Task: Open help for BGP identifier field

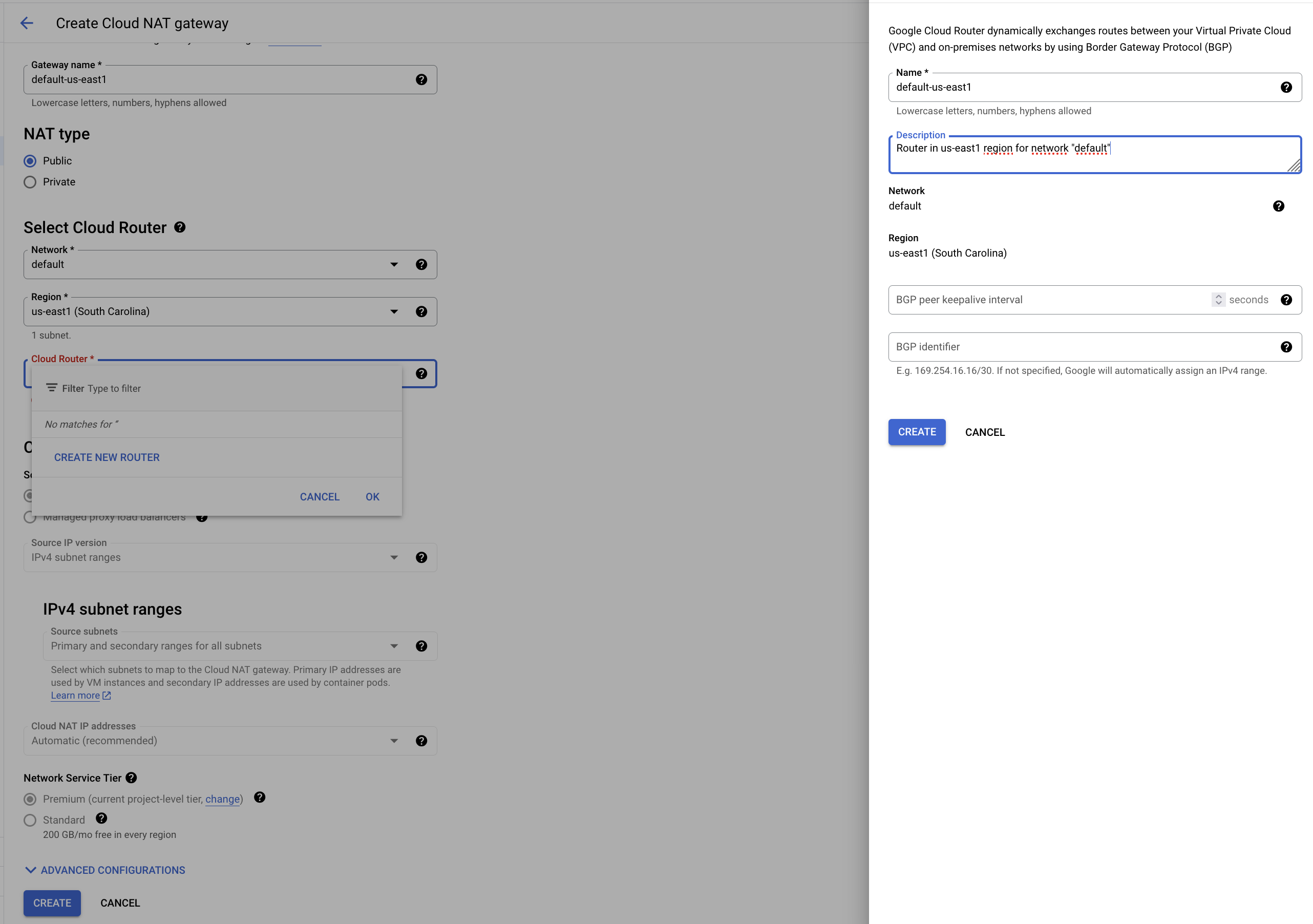Action: click(1286, 347)
